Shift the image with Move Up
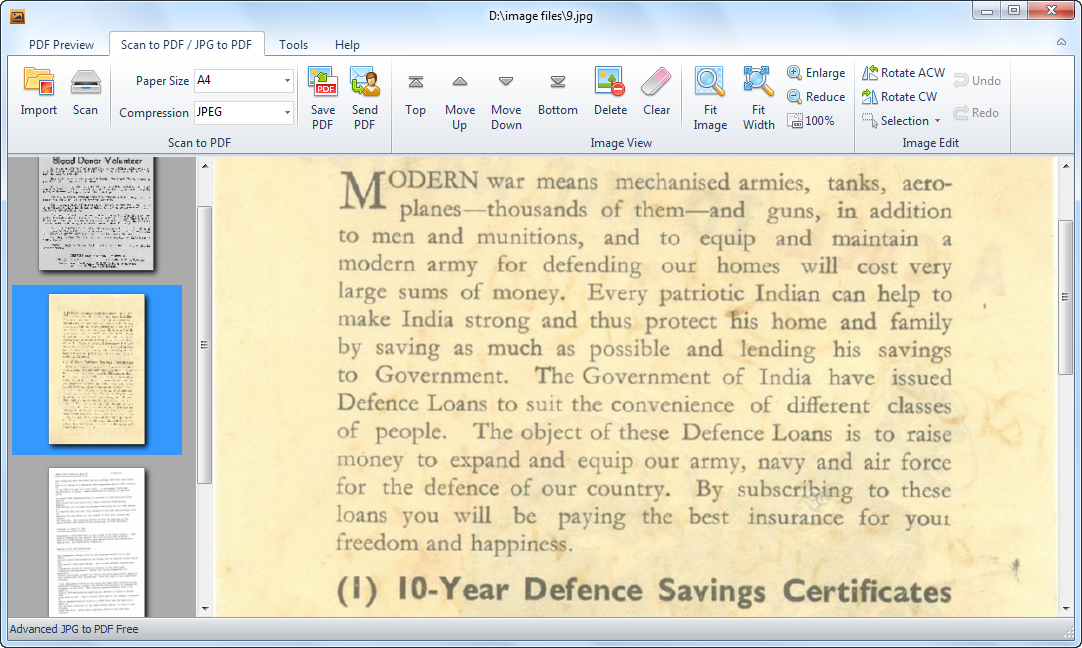Image resolution: width=1082 pixels, height=648 pixels. tap(460, 101)
